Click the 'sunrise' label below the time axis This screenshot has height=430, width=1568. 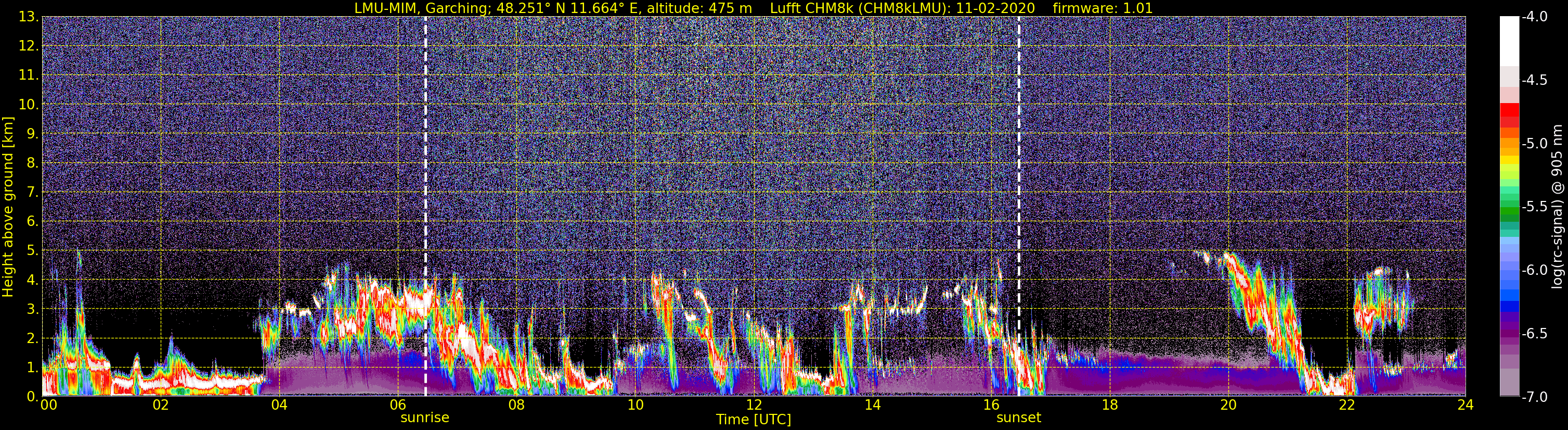pos(424,418)
